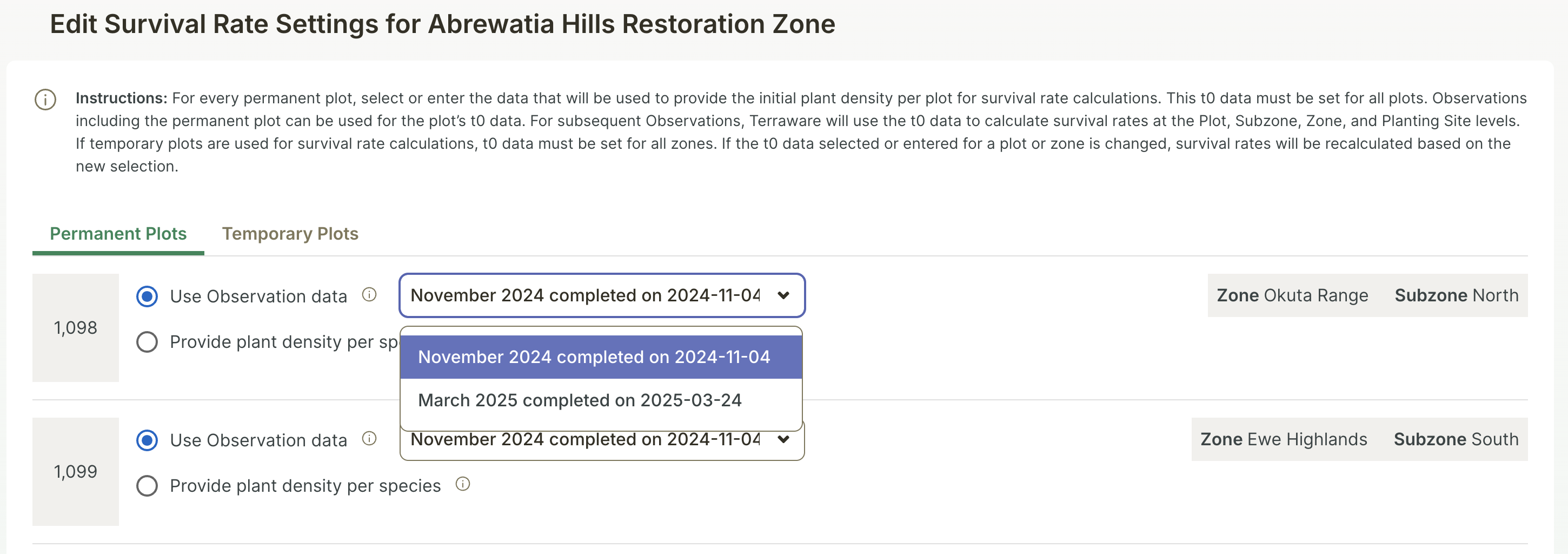Pick the March 2025 completed on 2025-03-24 option

pos(580,400)
